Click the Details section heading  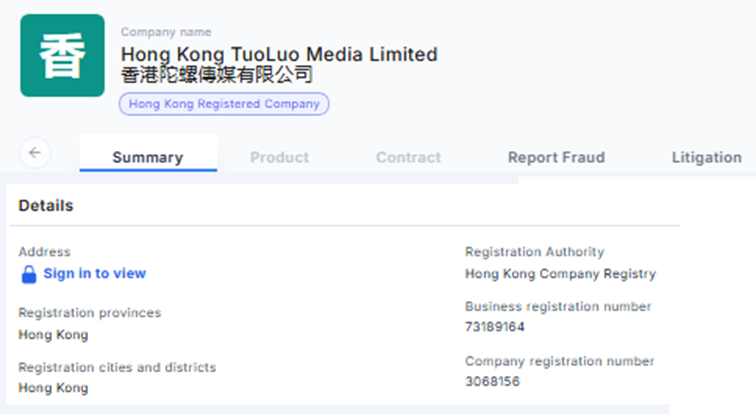tap(46, 206)
